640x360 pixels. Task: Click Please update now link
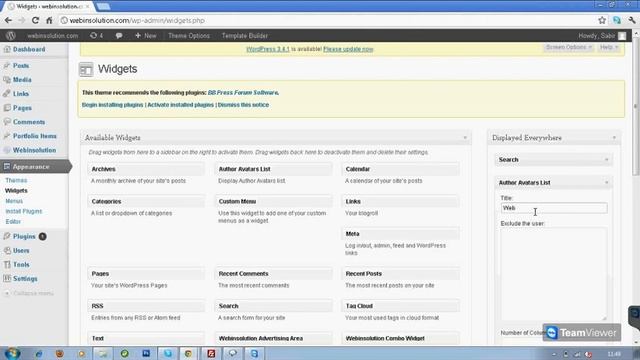click(x=348, y=49)
